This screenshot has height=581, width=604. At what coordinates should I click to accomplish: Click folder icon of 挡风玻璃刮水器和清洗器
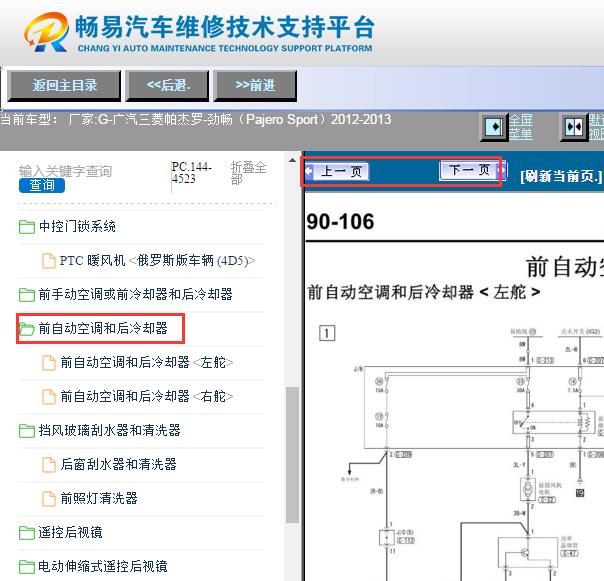tap(27, 430)
